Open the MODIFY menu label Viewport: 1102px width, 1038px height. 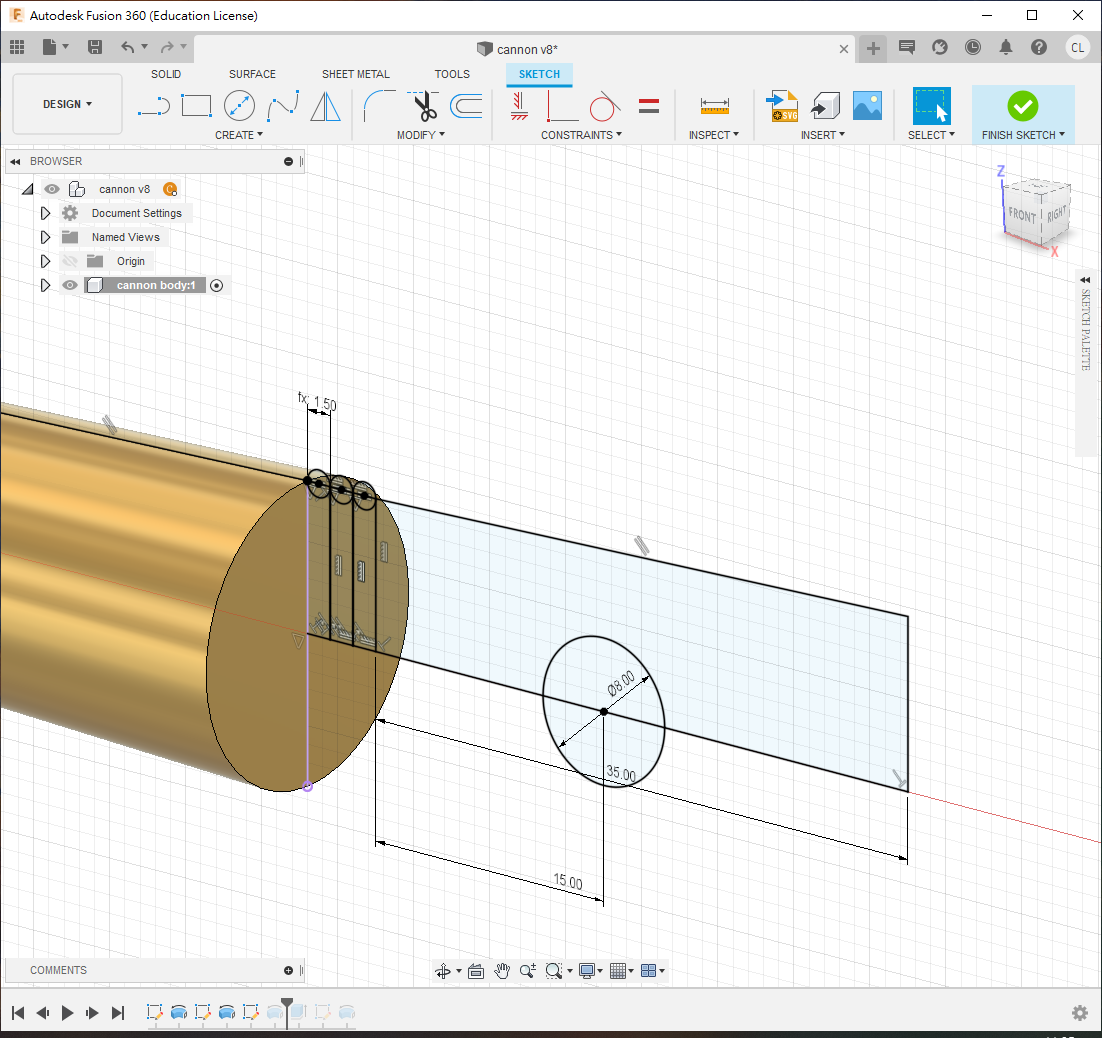pyautogui.click(x=420, y=135)
